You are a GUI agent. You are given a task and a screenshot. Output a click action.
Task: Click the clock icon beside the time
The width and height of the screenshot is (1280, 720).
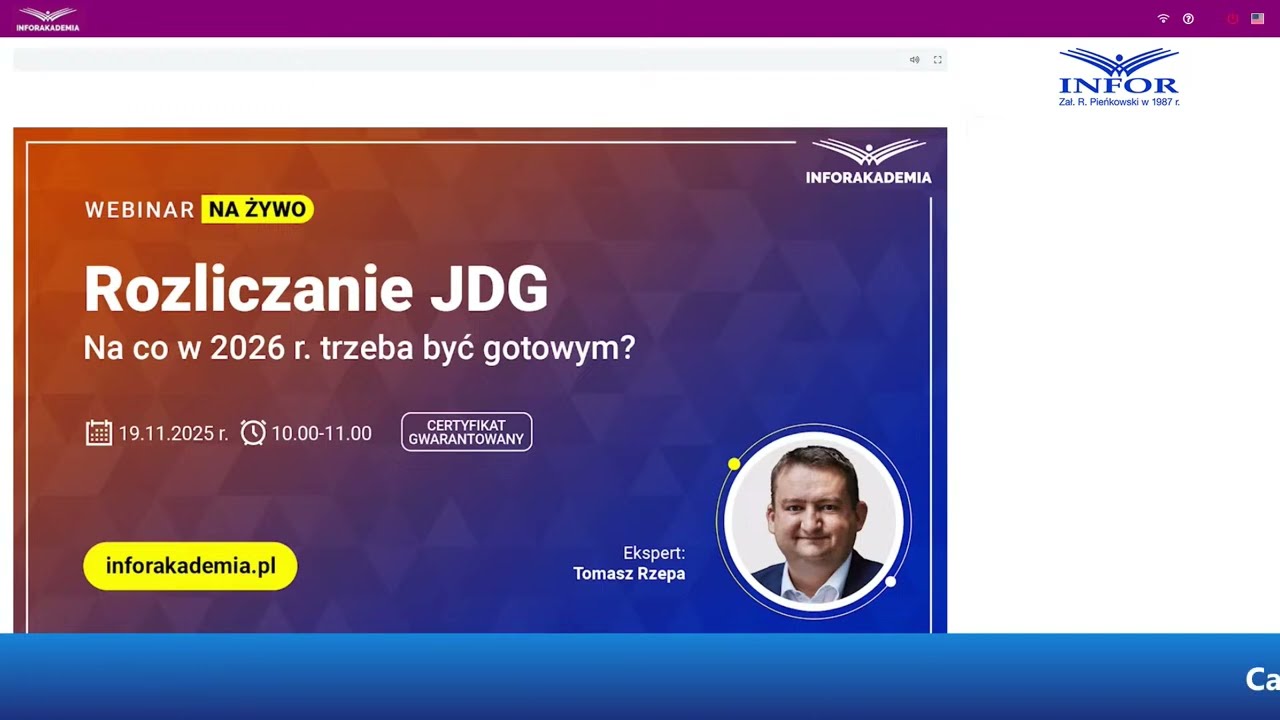click(x=253, y=432)
